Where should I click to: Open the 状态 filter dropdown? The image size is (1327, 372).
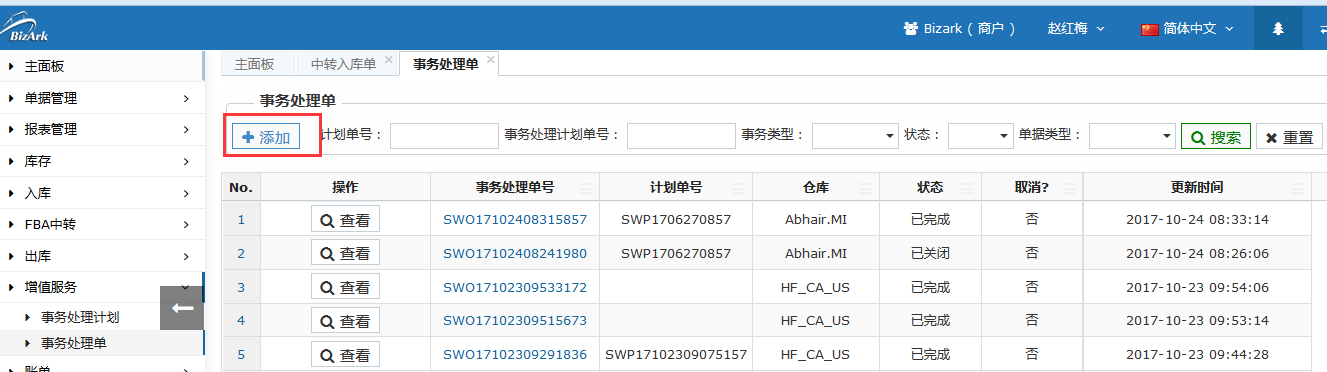[x=980, y=136]
